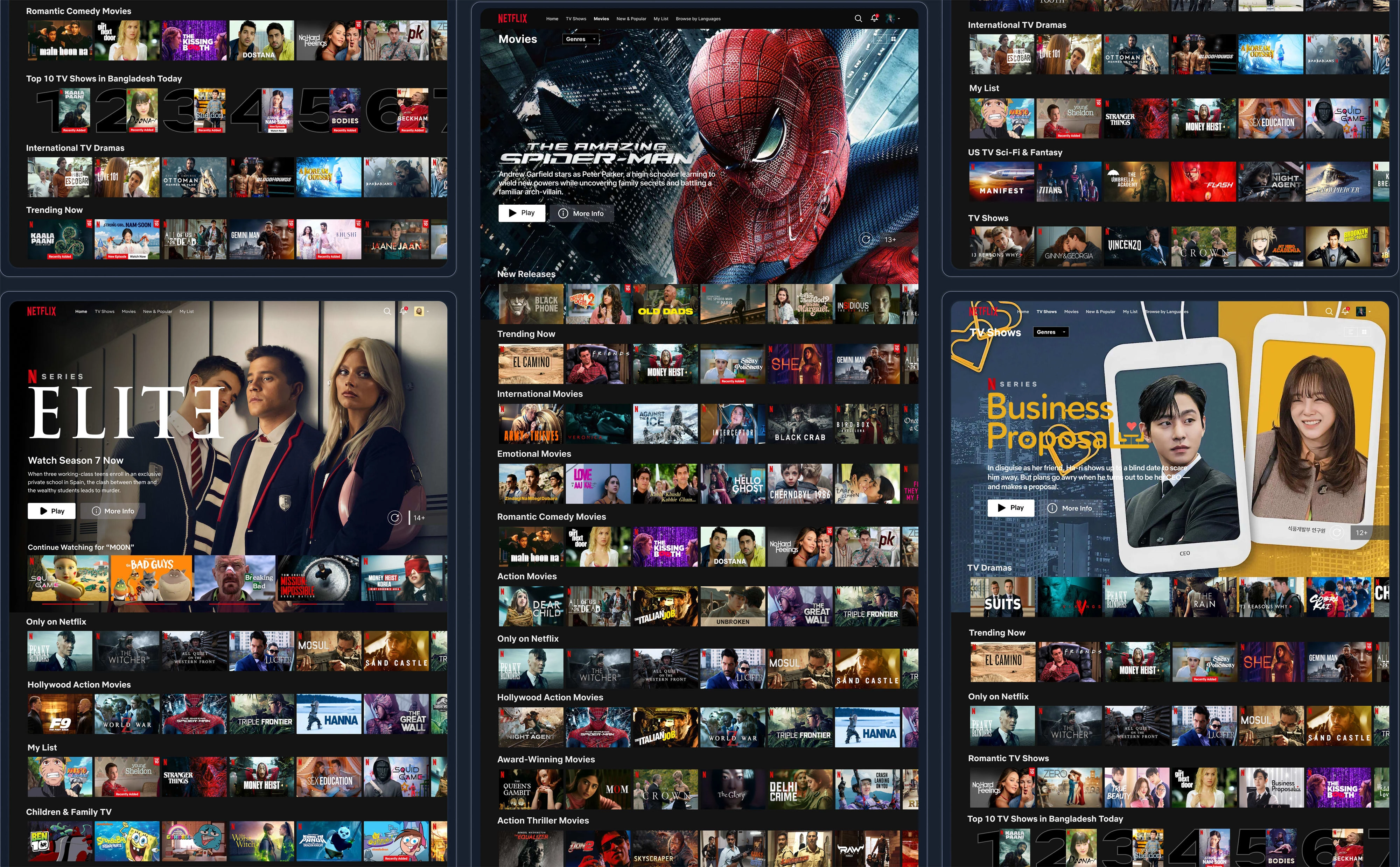Image resolution: width=1400 pixels, height=867 pixels.
Task: Click the replay icon beside the 12+ rating
Action: pyautogui.click(x=1336, y=532)
